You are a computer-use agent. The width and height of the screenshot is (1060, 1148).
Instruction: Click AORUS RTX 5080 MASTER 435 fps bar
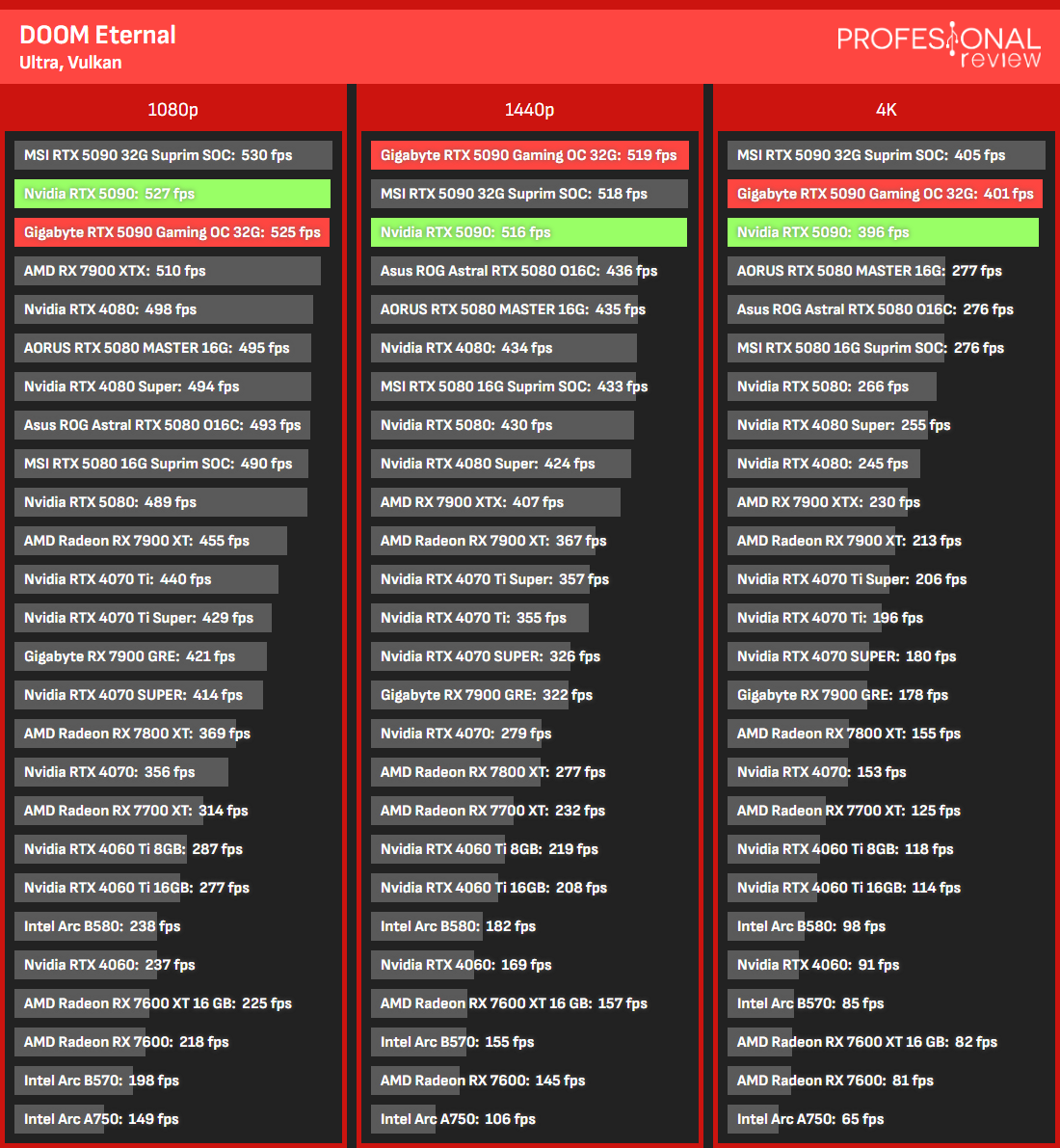click(x=504, y=309)
